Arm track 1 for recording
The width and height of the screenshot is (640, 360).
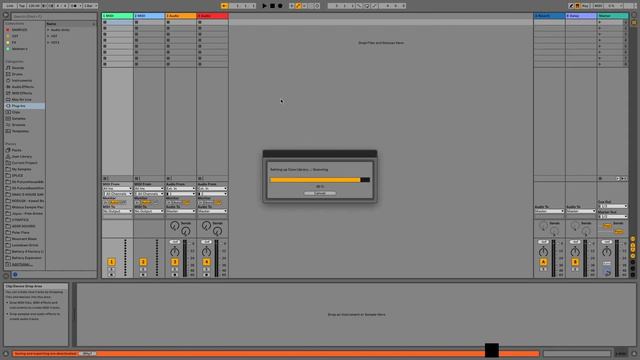click(x=111, y=275)
